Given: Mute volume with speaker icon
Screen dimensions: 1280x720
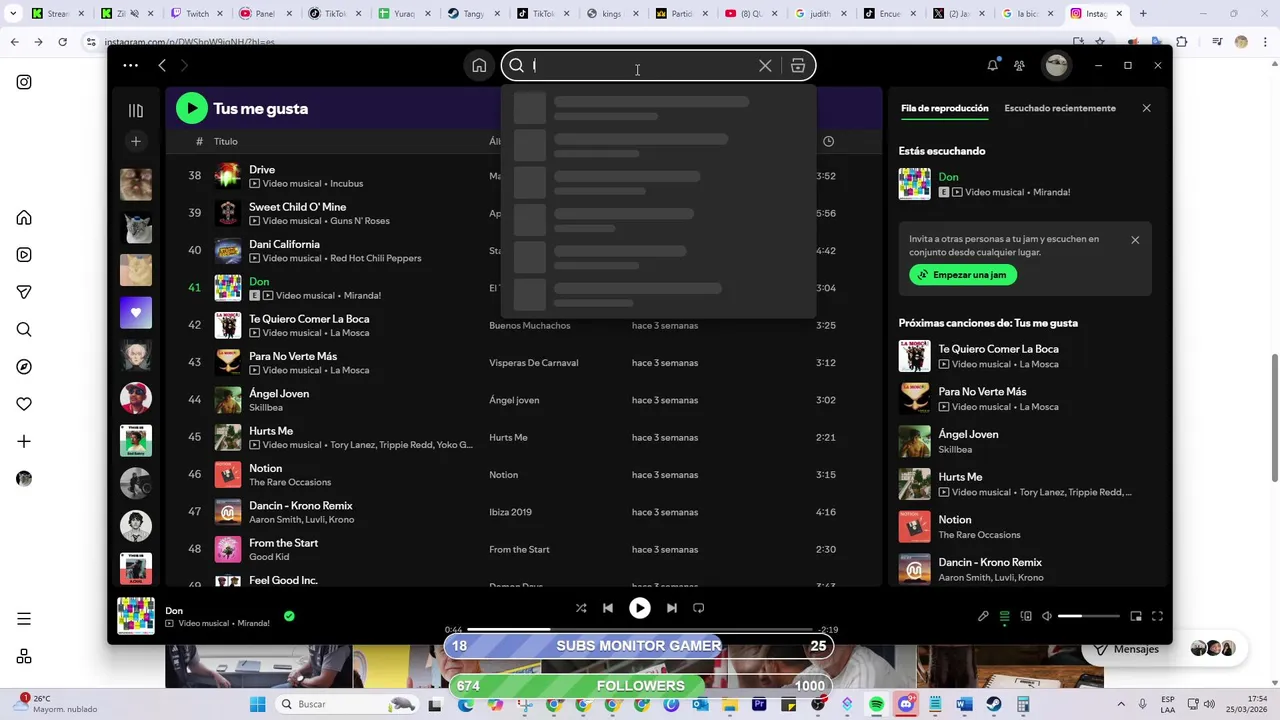Looking at the screenshot, I should coord(1047,616).
